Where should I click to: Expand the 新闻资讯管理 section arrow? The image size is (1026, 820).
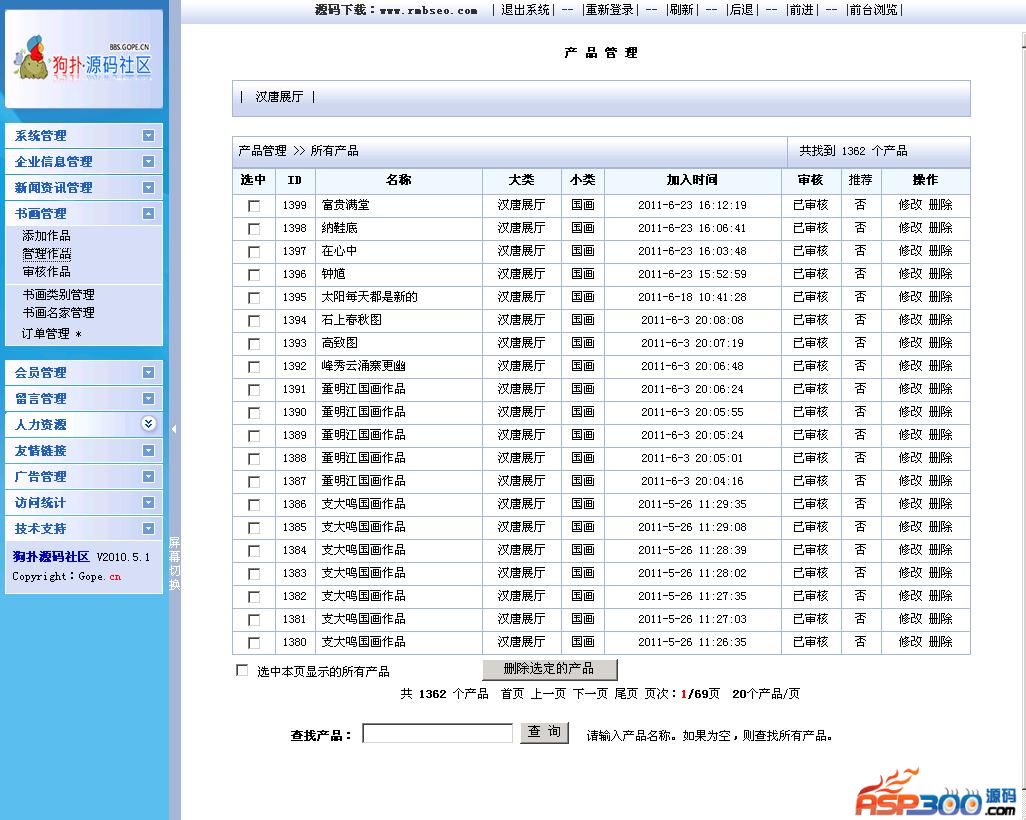[x=149, y=188]
